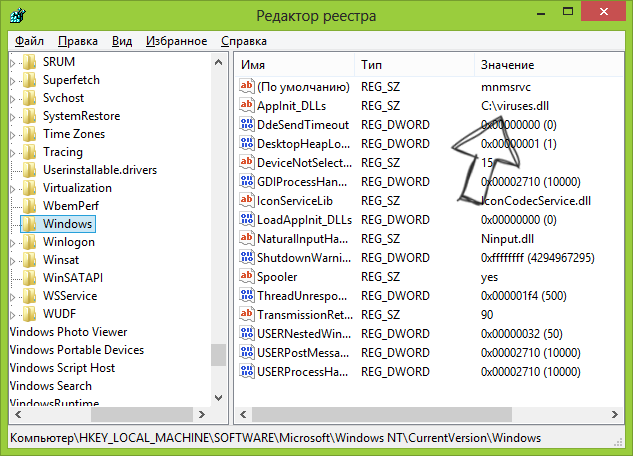
Task: Click the string icon of TransmissionRet...
Action: click(247, 314)
